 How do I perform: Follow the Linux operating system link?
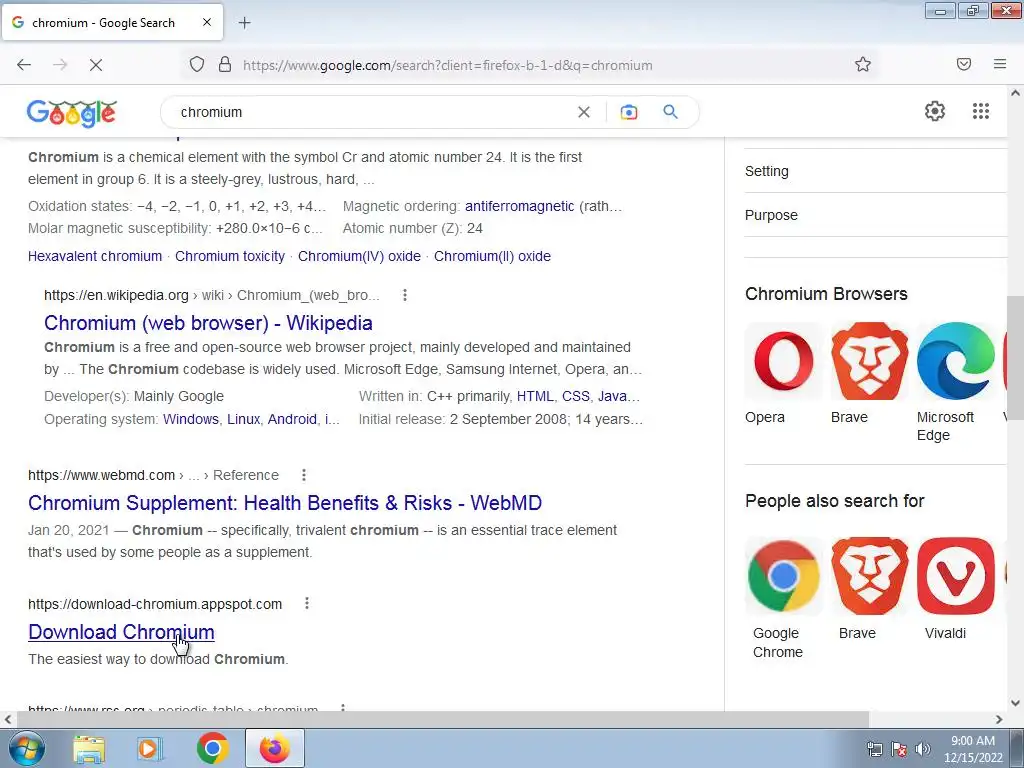[244, 419]
